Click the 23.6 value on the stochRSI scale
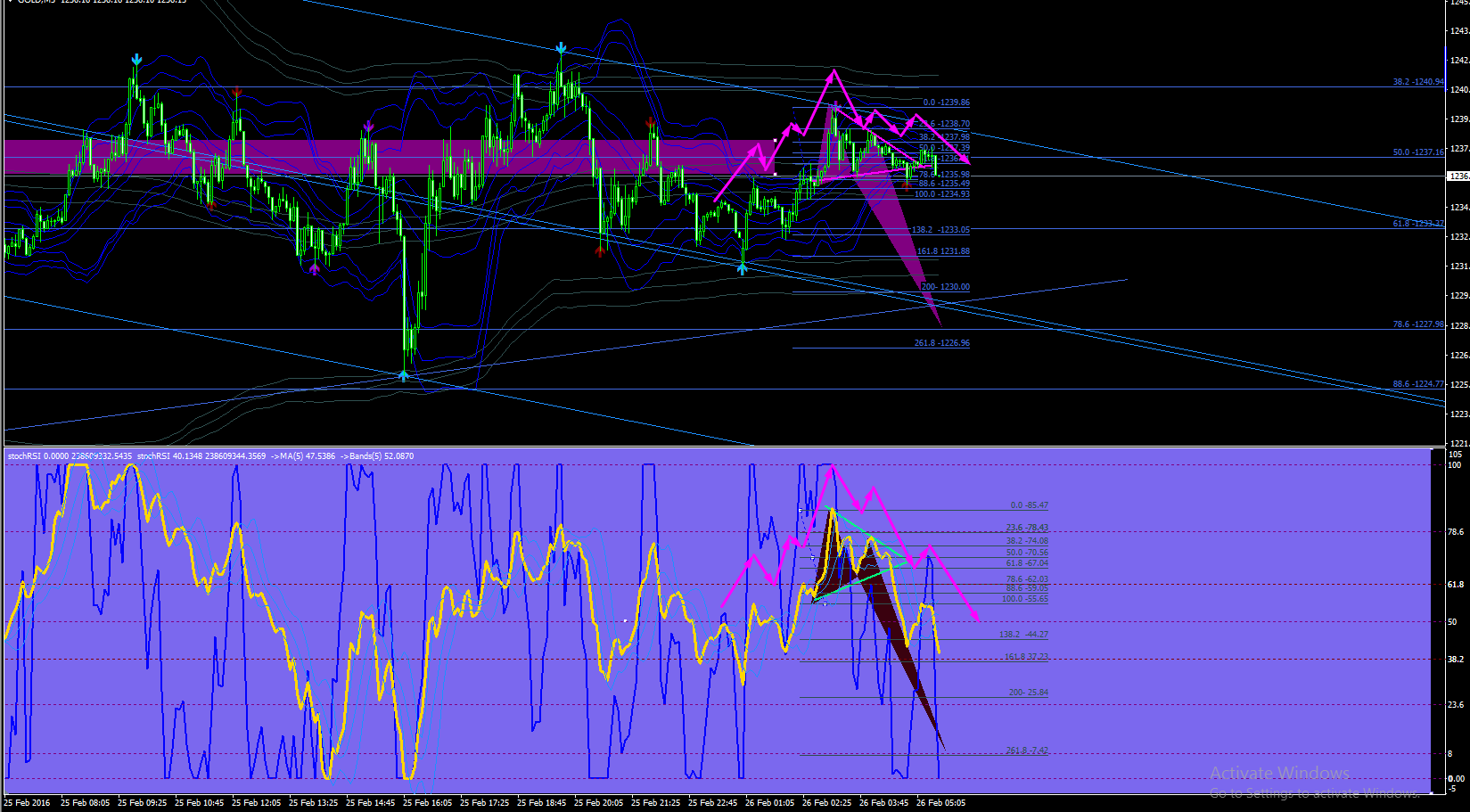1470x812 pixels. click(x=1456, y=705)
